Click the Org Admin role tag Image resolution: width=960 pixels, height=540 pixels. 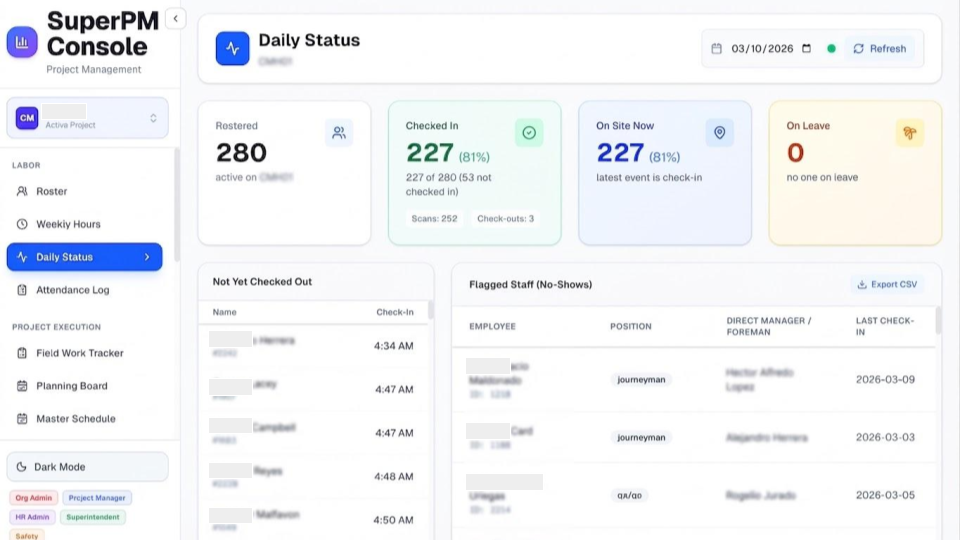[x=34, y=498]
